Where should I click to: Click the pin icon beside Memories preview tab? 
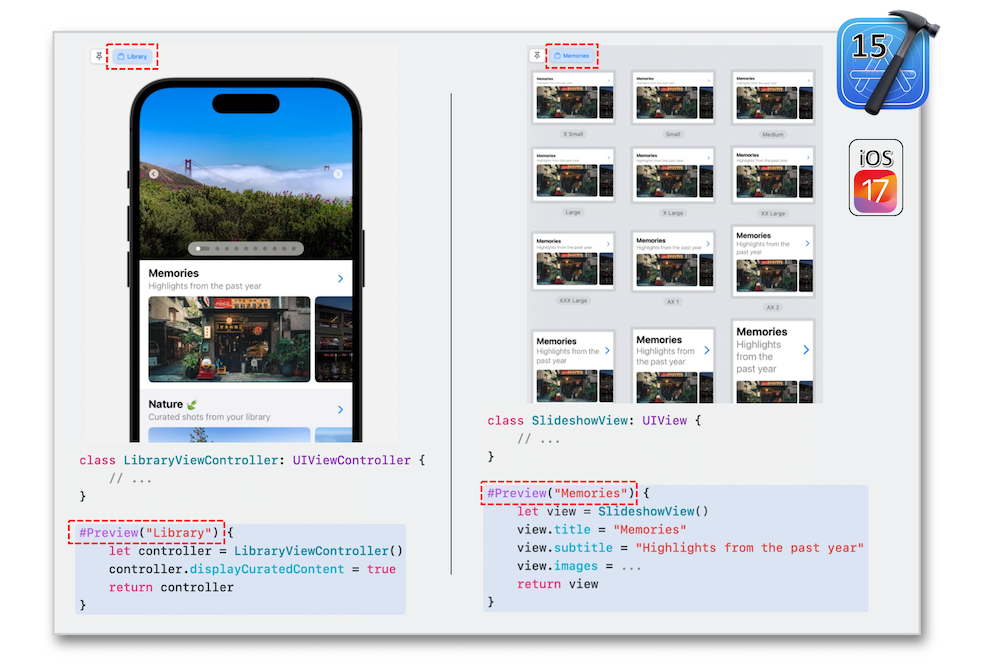(x=537, y=55)
